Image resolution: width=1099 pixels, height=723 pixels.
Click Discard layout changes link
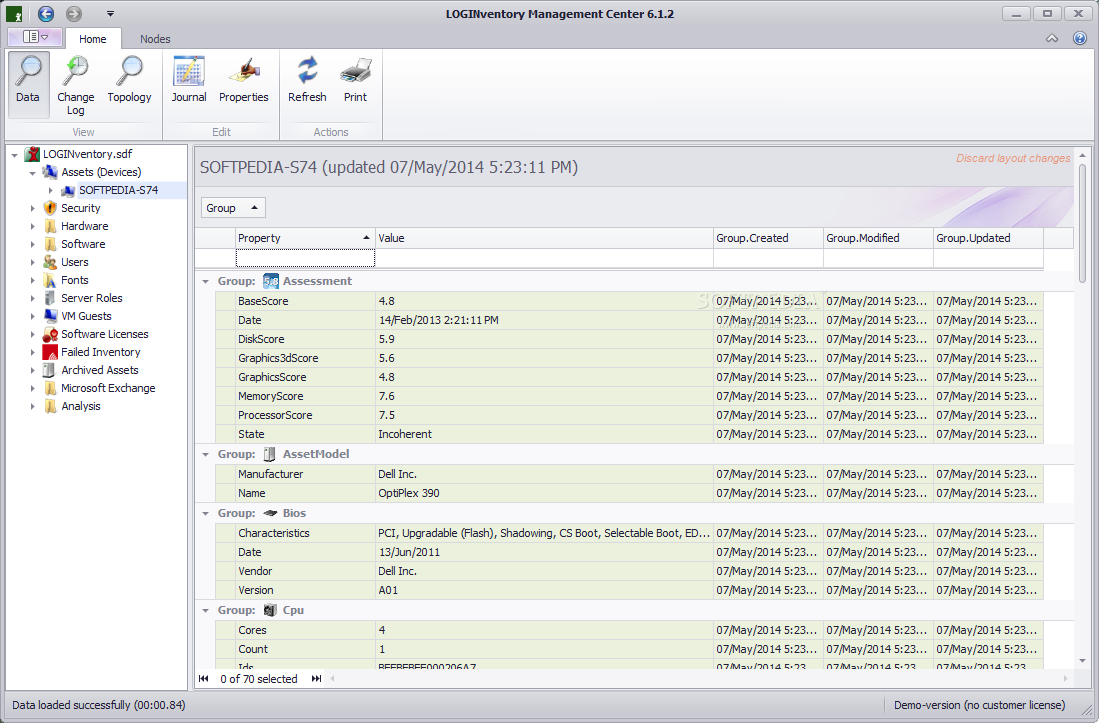(x=1013, y=158)
